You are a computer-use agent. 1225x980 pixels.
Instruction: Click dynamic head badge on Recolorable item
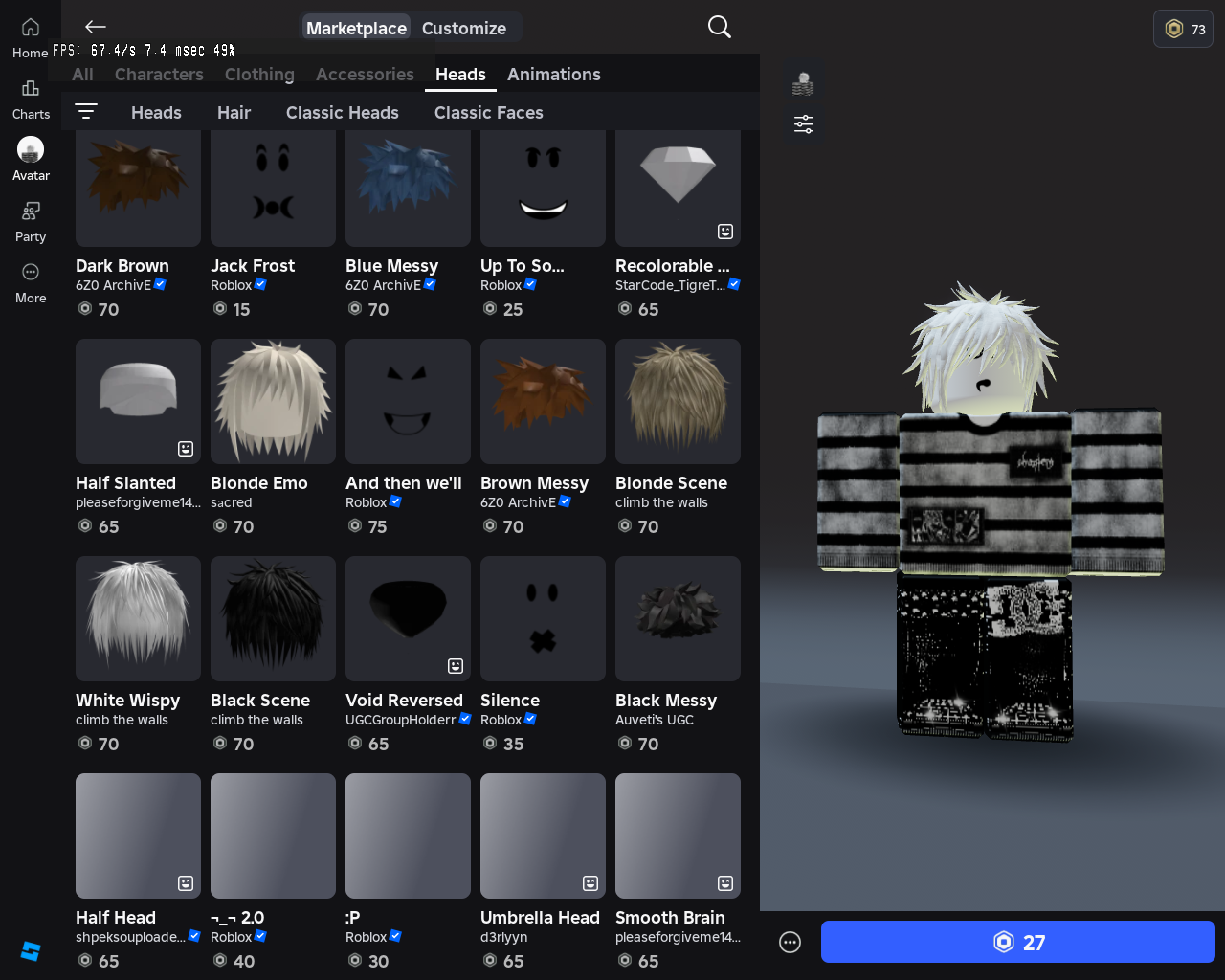(x=725, y=232)
